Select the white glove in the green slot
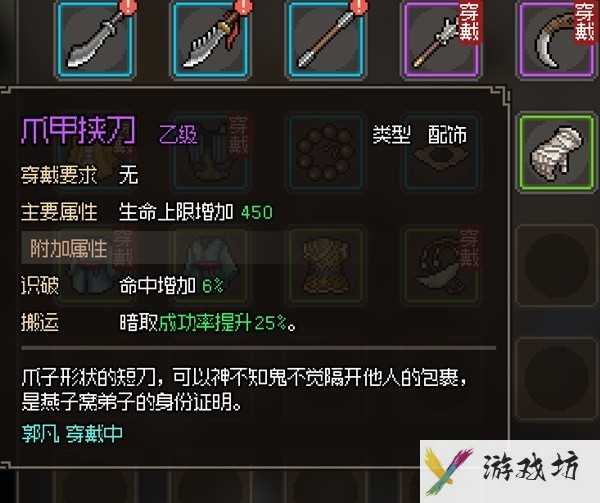 coord(557,152)
